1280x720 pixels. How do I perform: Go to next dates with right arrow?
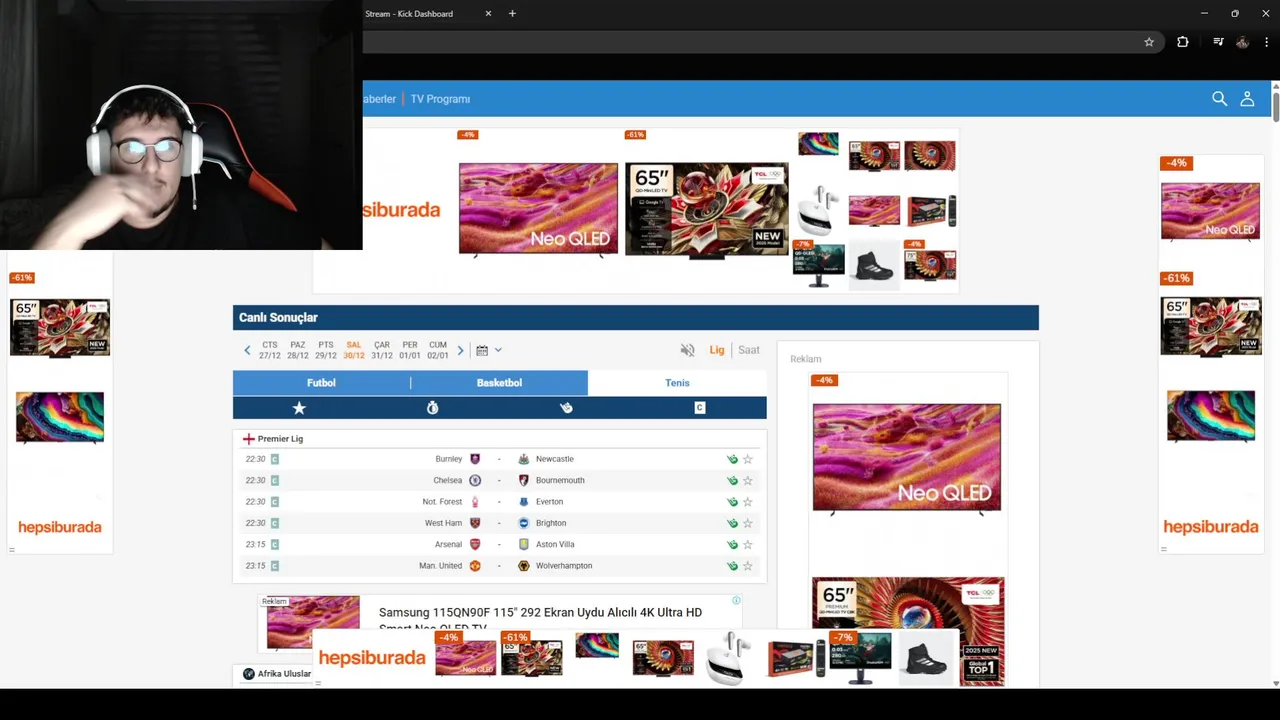click(x=460, y=350)
